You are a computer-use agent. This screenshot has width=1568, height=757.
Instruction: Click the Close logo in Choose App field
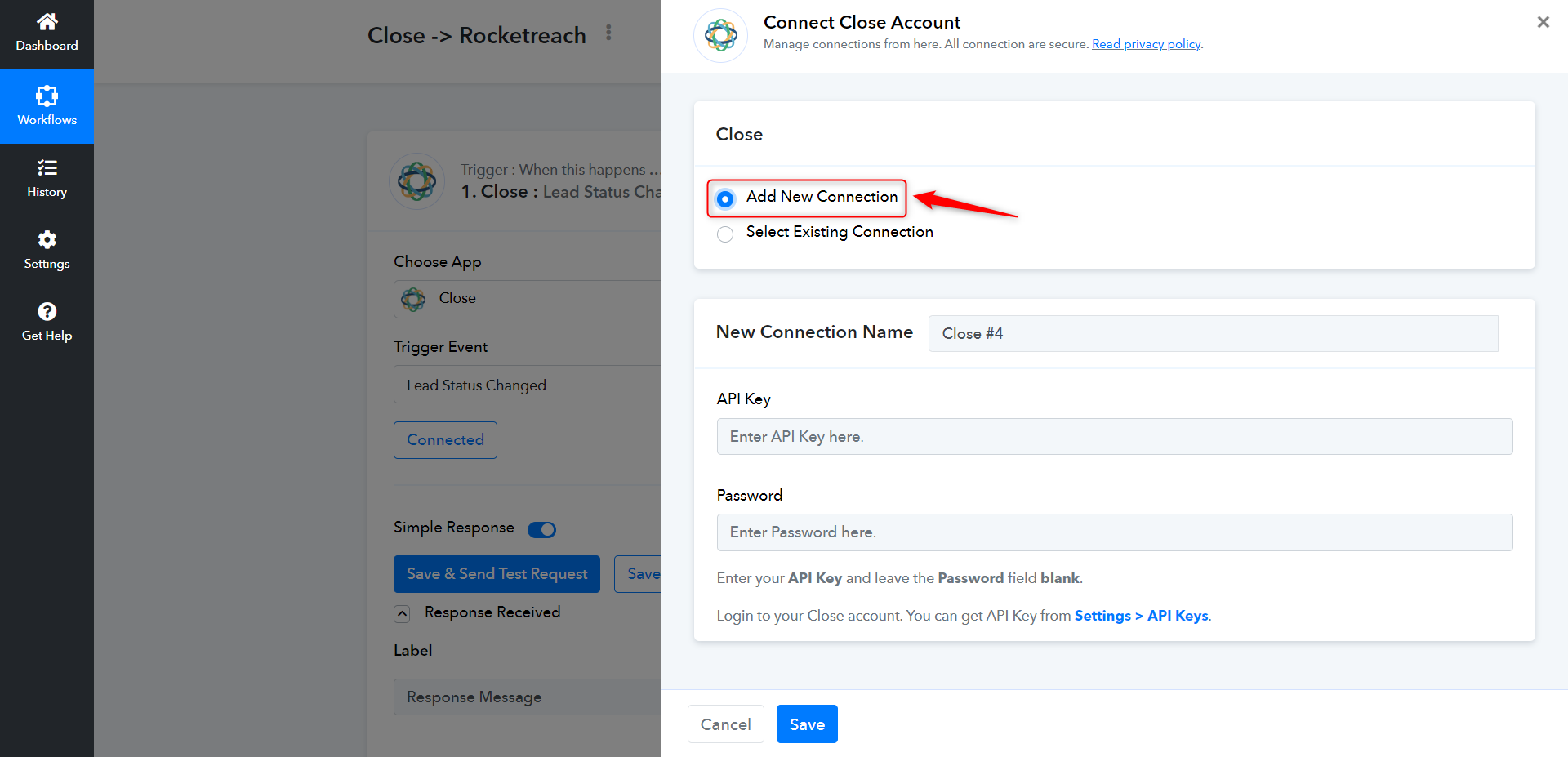click(x=413, y=299)
